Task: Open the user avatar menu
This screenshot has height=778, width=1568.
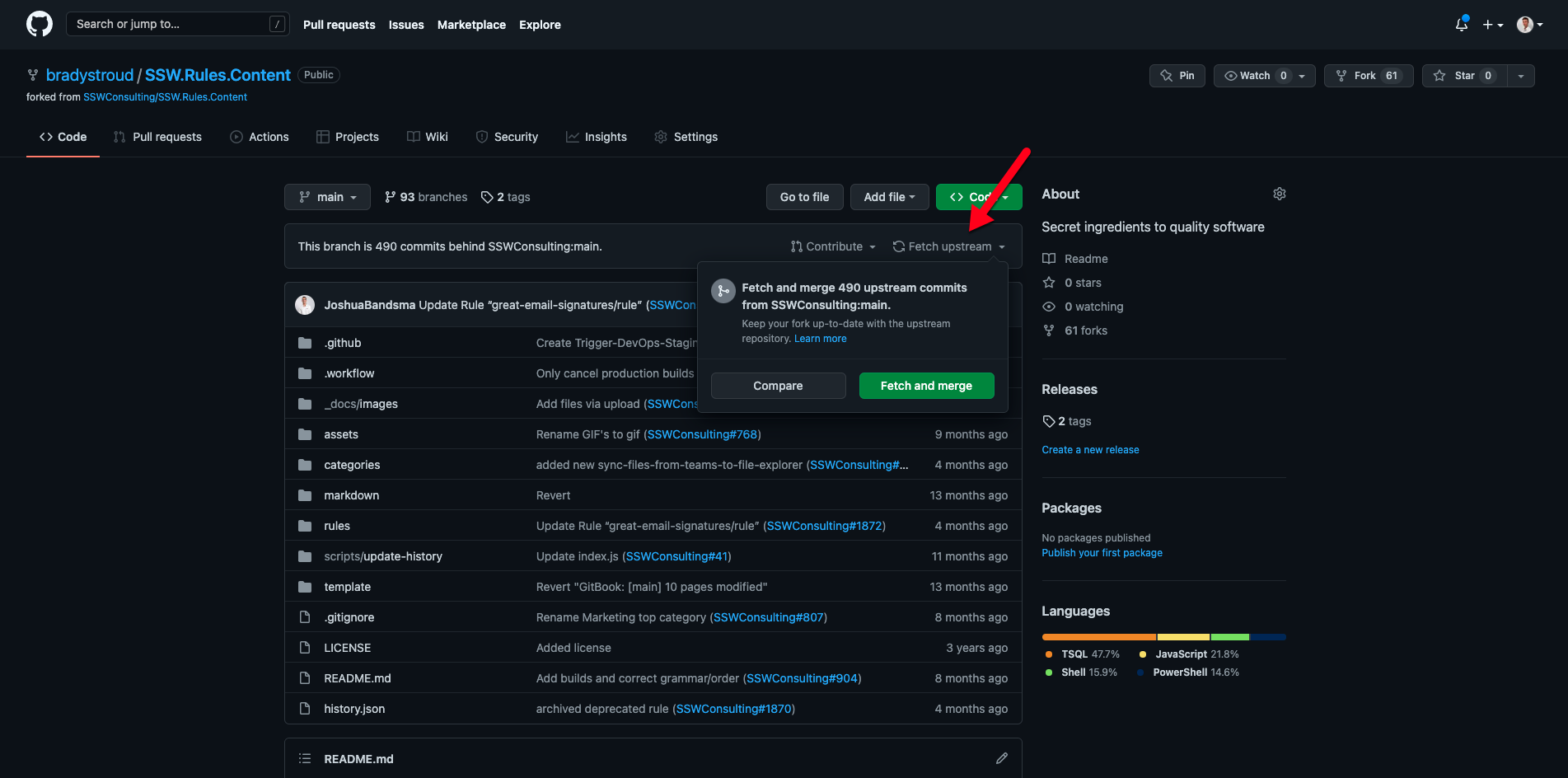Action: [x=1530, y=25]
